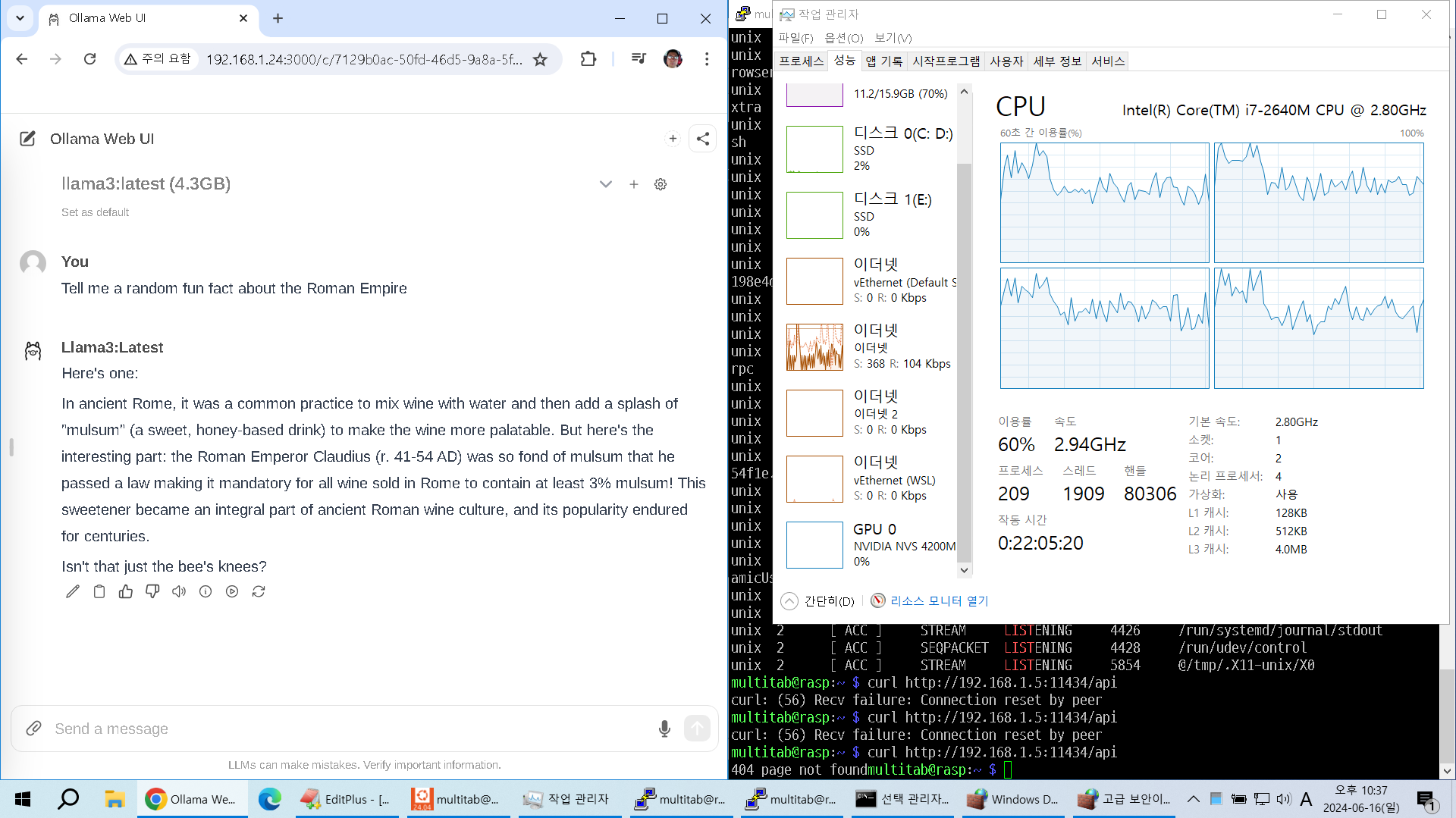Click the send message arrow button
The image size is (1456, 818).
pos(697,729)
